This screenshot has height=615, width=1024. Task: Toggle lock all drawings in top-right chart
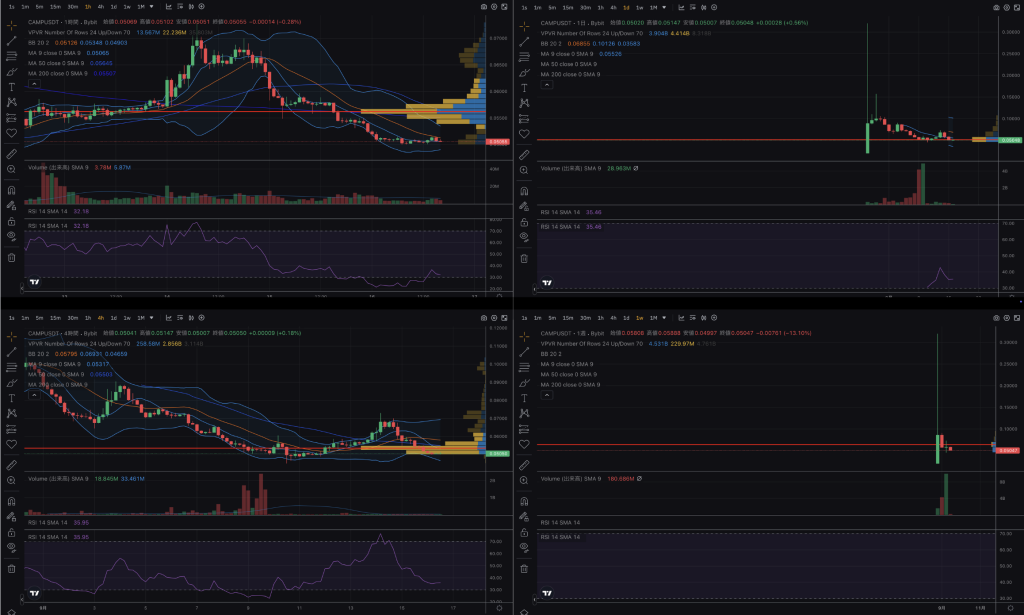523,221
